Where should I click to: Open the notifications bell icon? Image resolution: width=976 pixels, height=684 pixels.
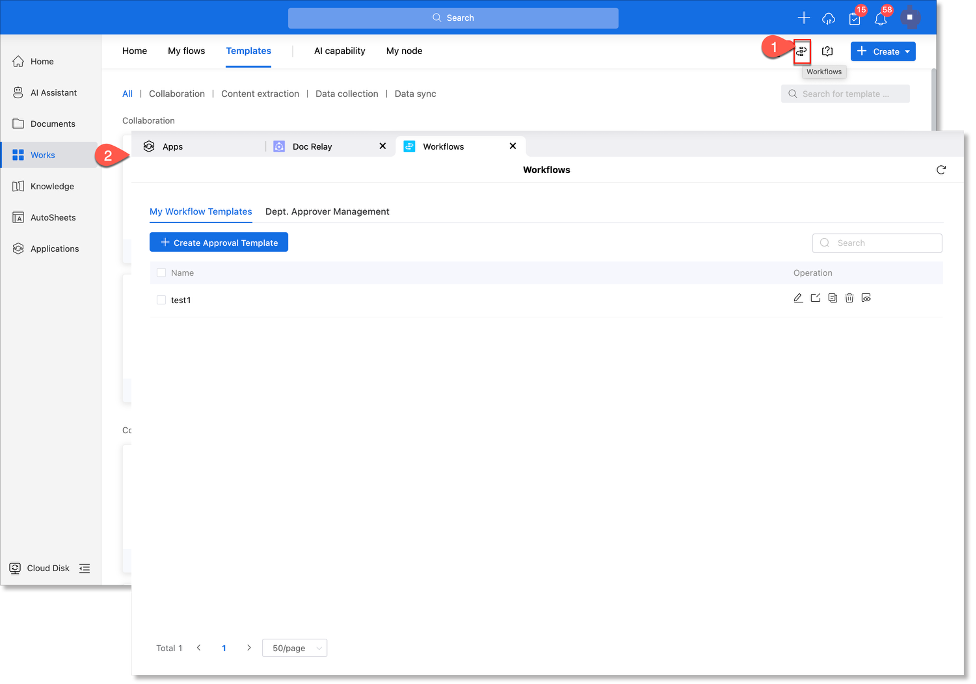[881, 18]
